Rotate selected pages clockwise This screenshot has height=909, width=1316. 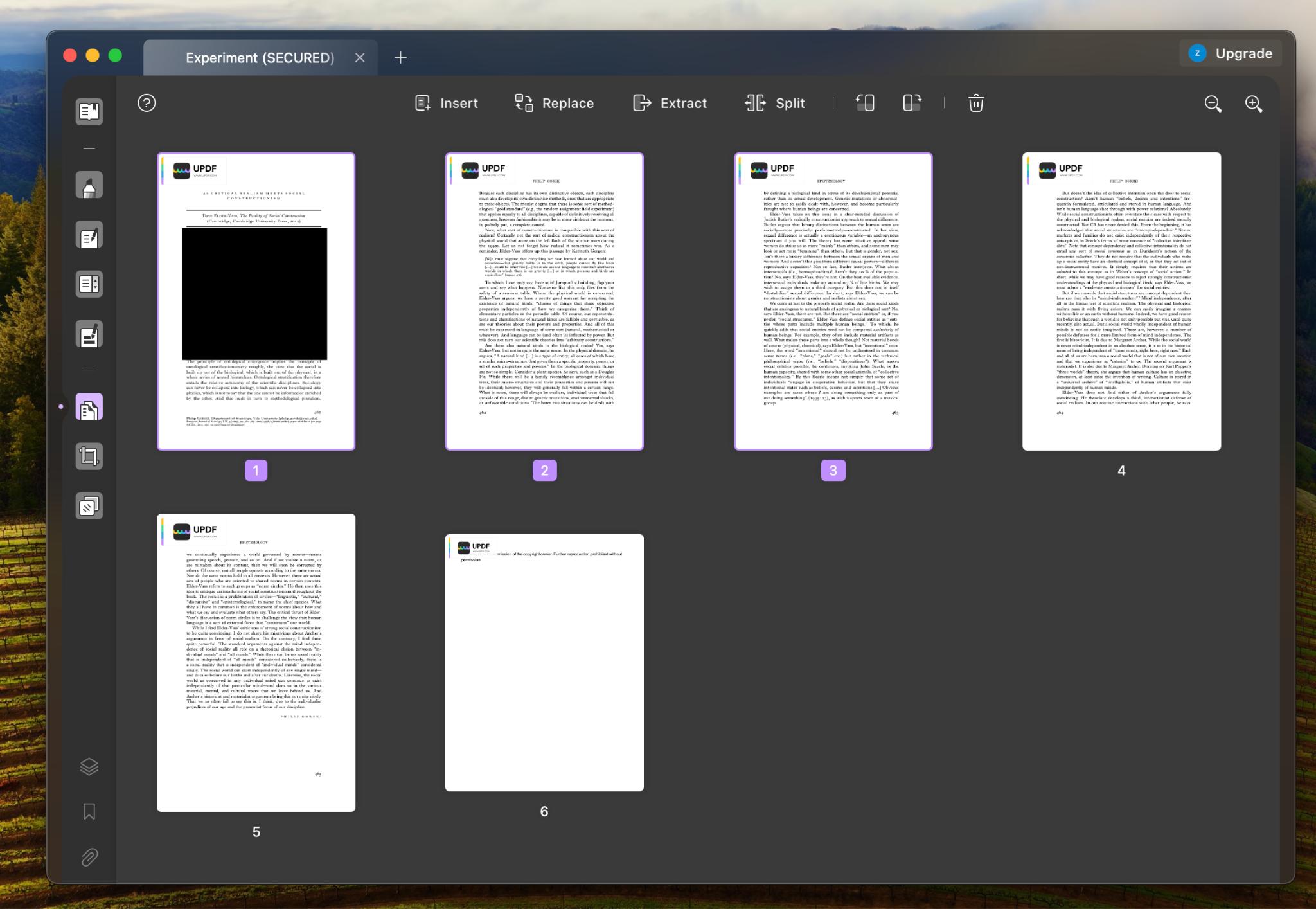tap(912, 103)
